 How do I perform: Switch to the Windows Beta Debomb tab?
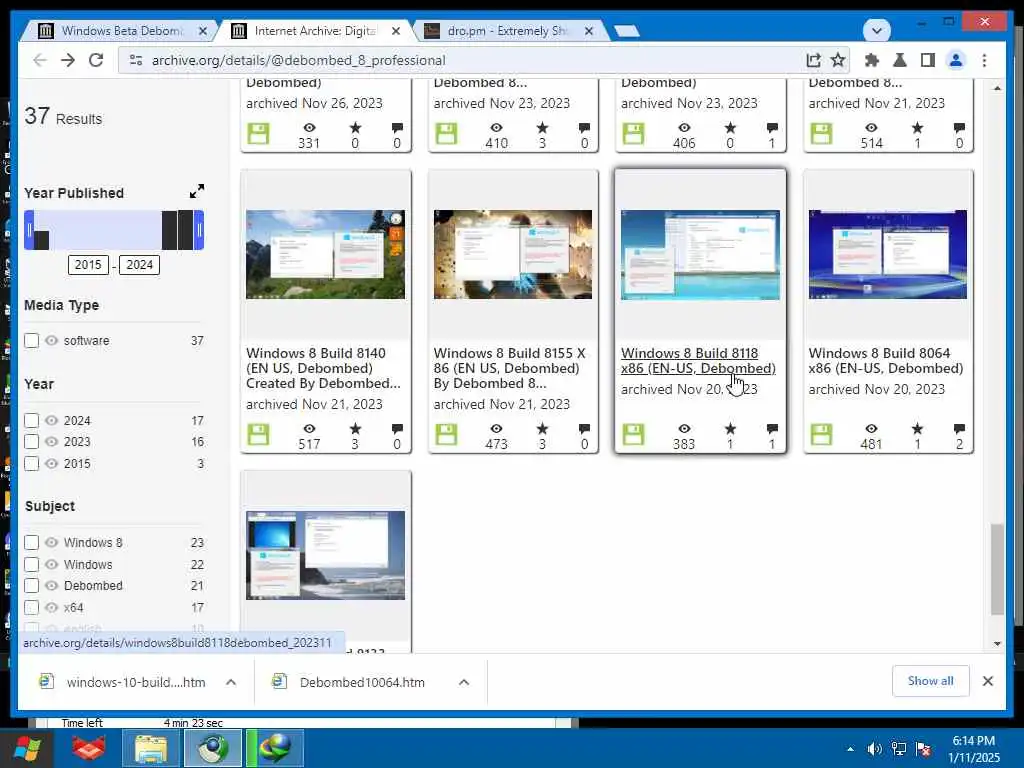[121, 31]
